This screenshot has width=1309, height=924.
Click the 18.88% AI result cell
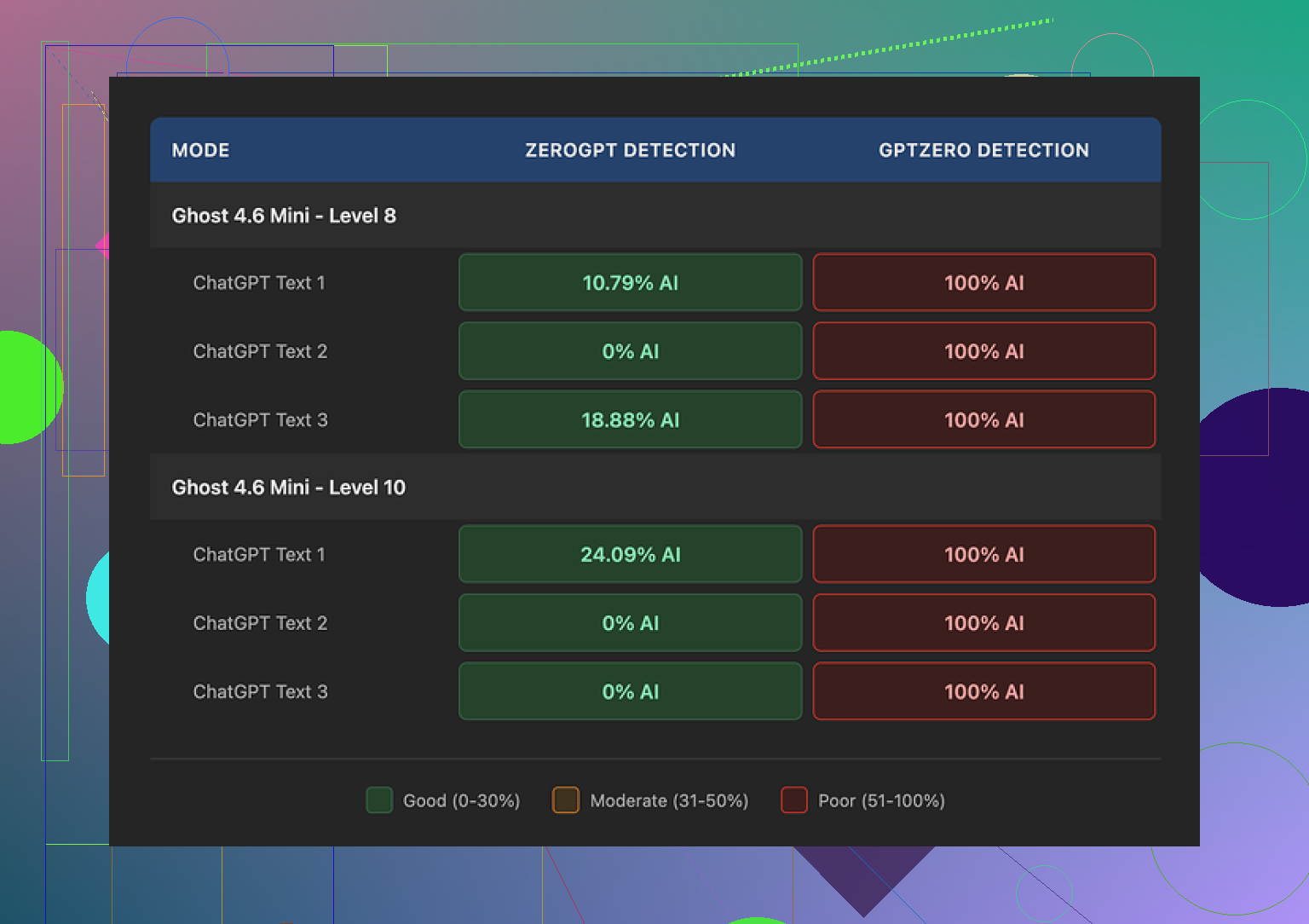630,420
